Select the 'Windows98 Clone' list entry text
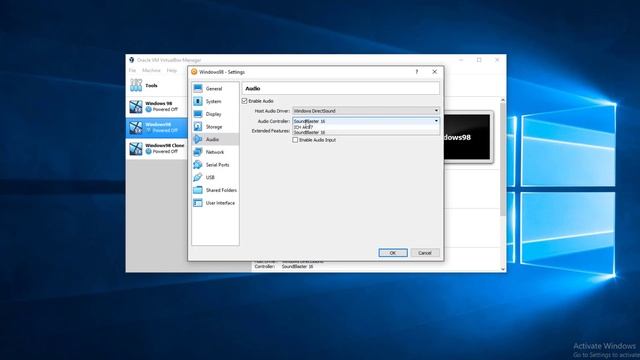The width and height of the screenshot is (640, 360). (x=164, y=145)
